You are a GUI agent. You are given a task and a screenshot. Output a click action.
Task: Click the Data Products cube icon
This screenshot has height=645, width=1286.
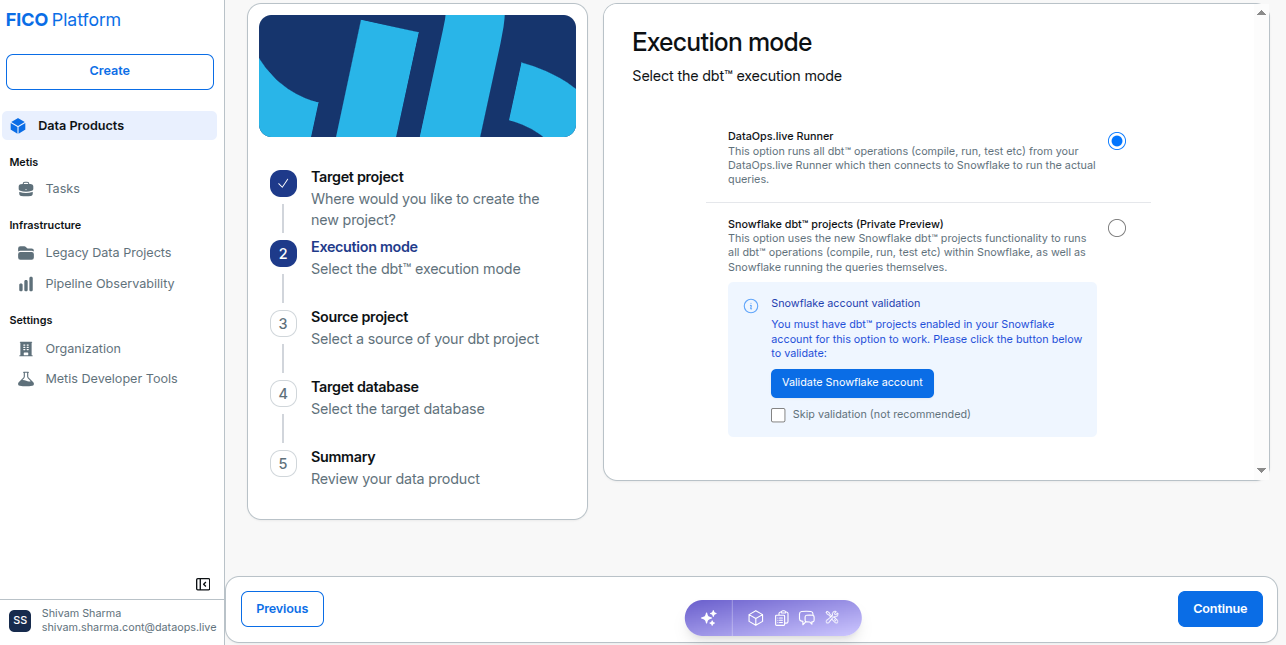coord(18,126)
